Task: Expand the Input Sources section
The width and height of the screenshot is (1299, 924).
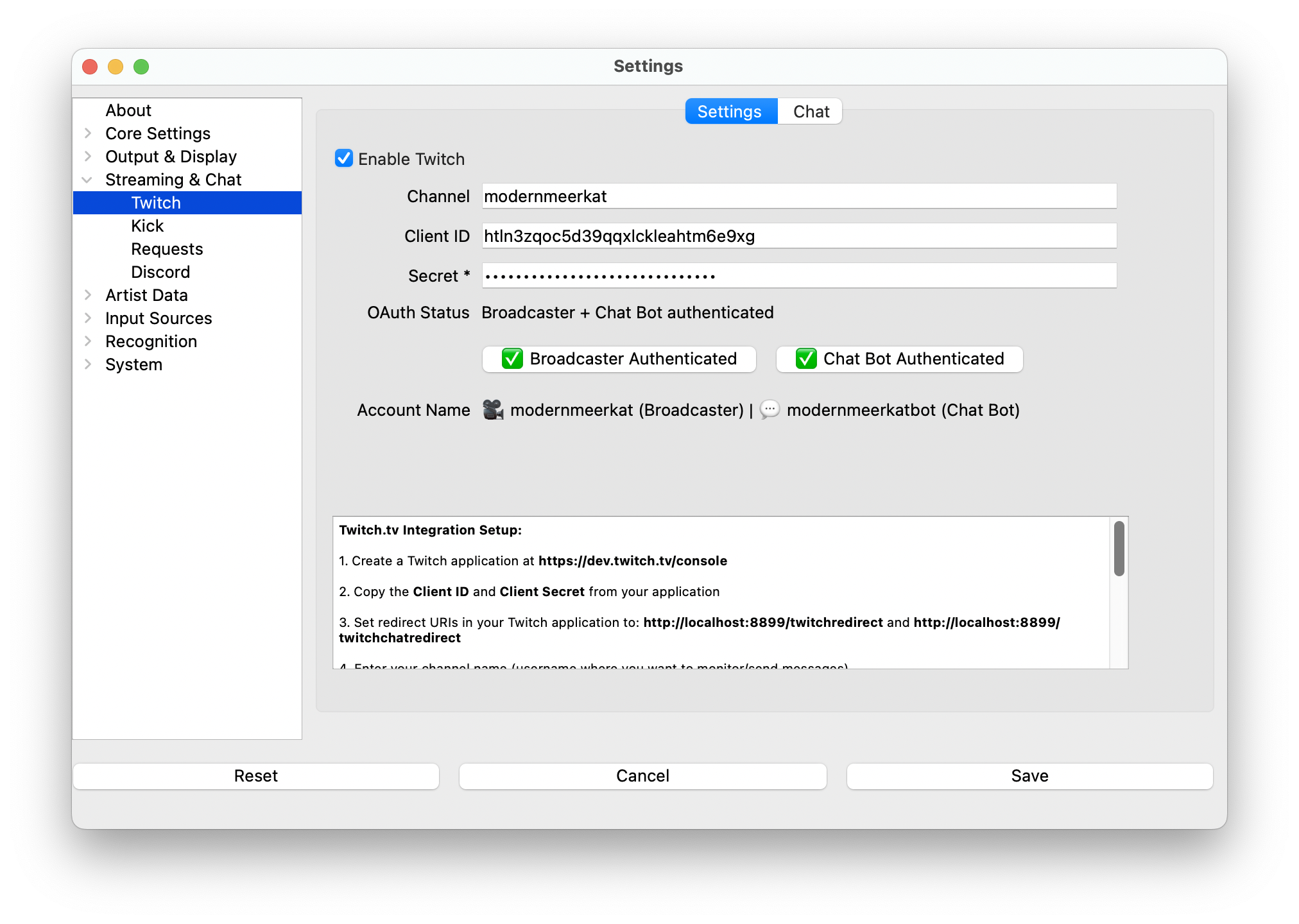Action: [88, 318]
